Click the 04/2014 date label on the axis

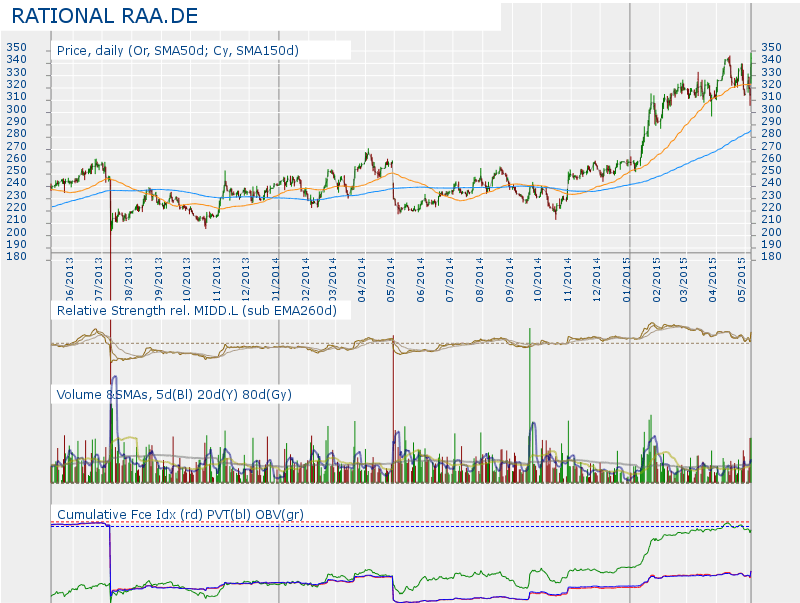(x=362, y=280)
